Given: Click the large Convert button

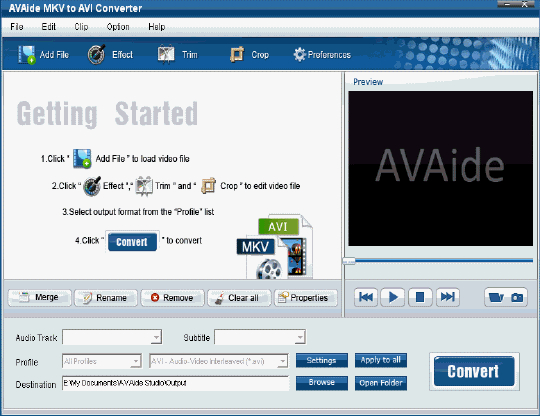Looking at the screenshot, I should (x=474, y=372).
